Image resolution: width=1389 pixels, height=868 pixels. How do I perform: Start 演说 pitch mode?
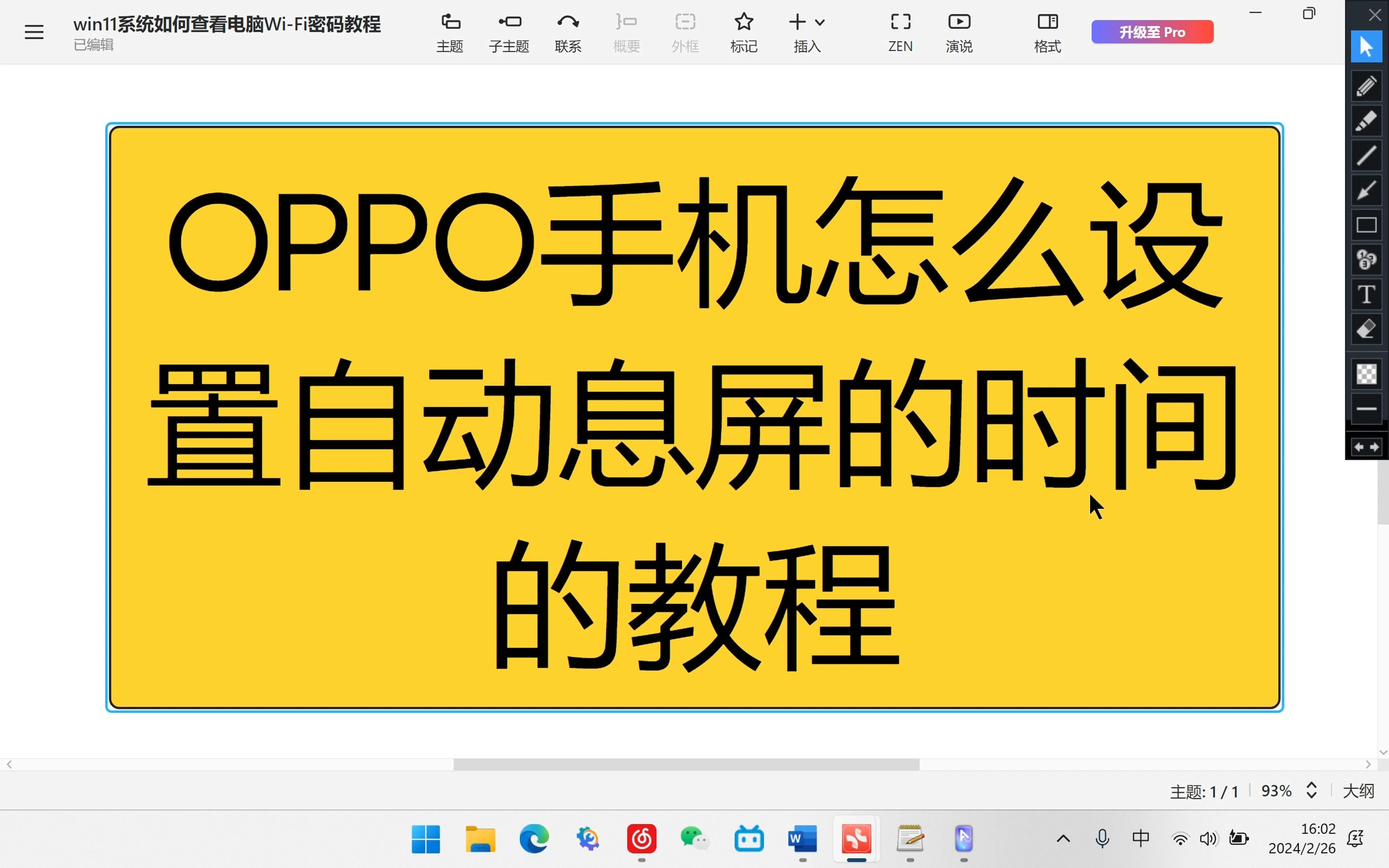pyautogui.click(x=959, y=33)
